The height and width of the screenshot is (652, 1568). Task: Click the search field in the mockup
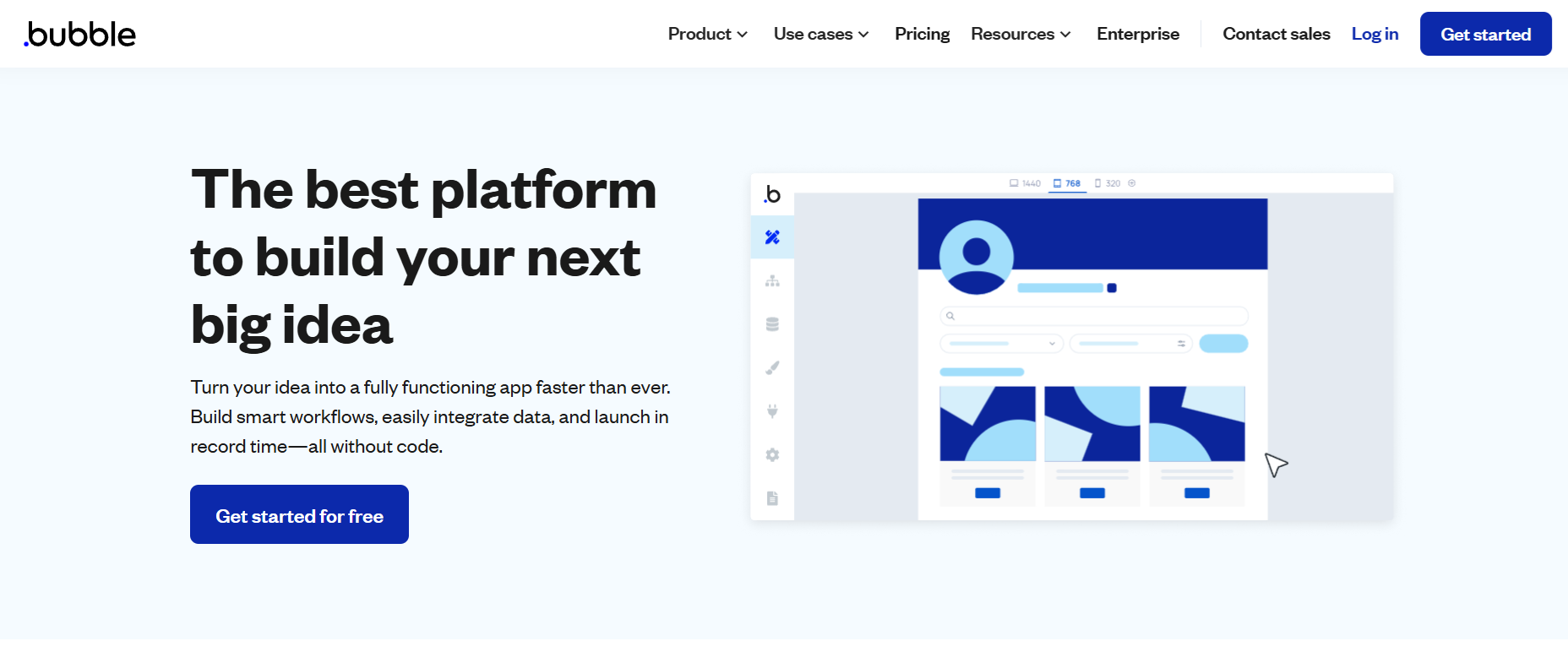1094,316
